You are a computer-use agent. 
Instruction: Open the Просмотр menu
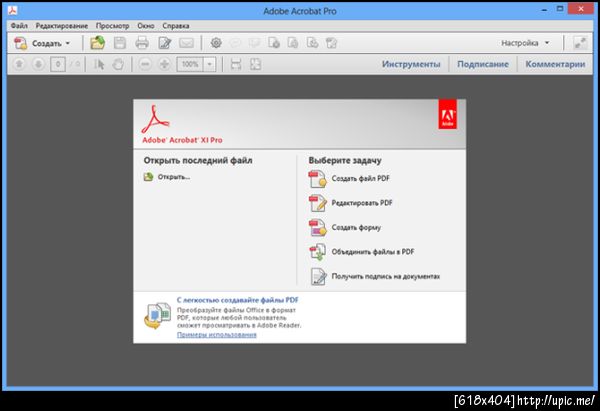tap(112, 26)
